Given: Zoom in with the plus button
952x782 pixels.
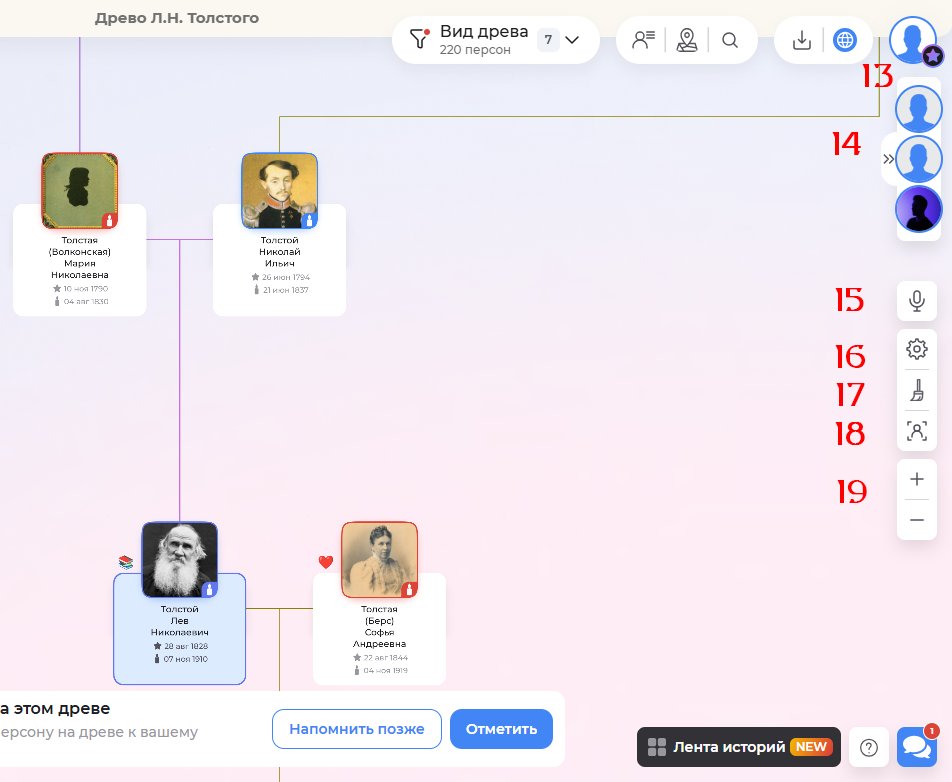Looking at the screenshot, I should tap(916, 479).
